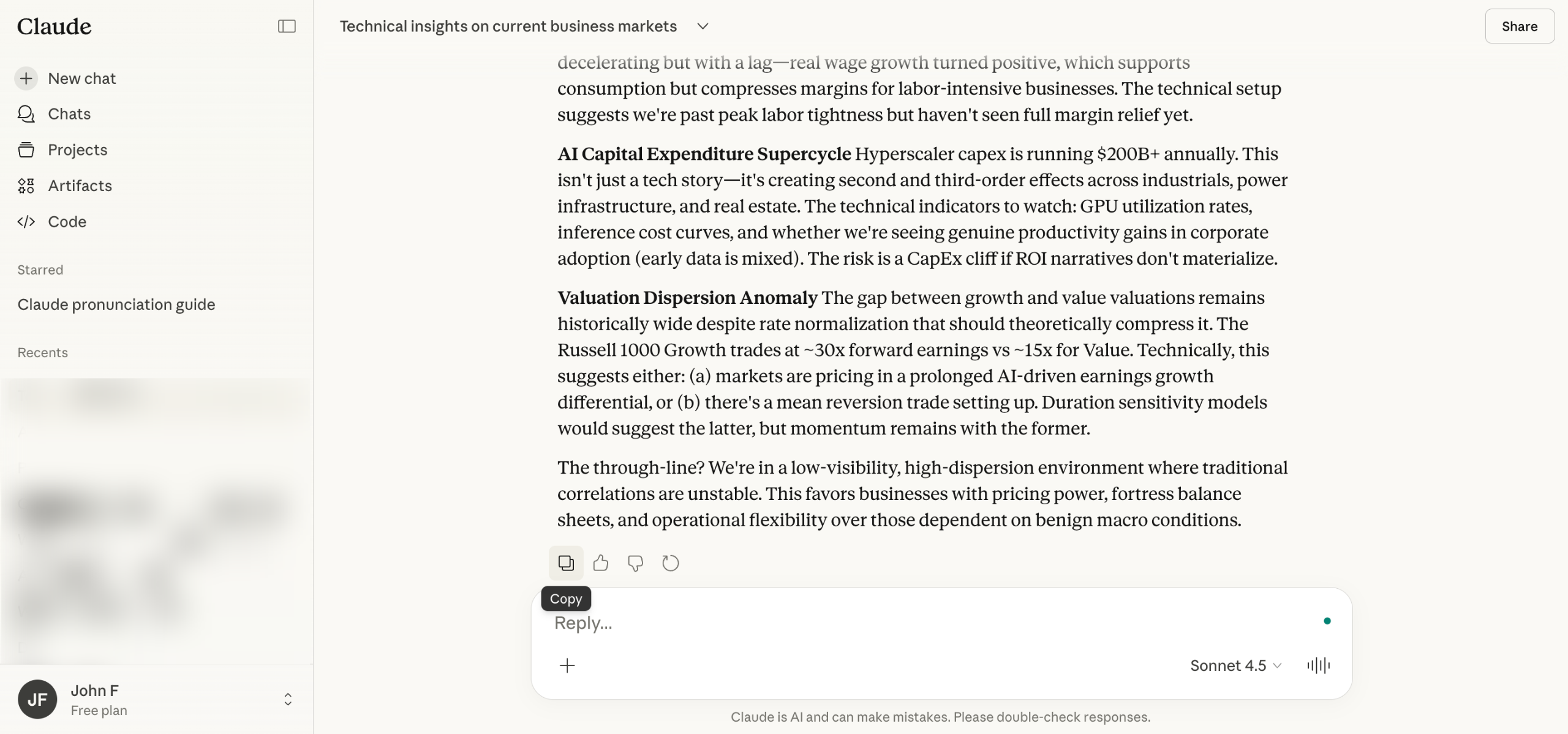
Task: Toggle the sidebar panel closed
Action: point(287,26)
